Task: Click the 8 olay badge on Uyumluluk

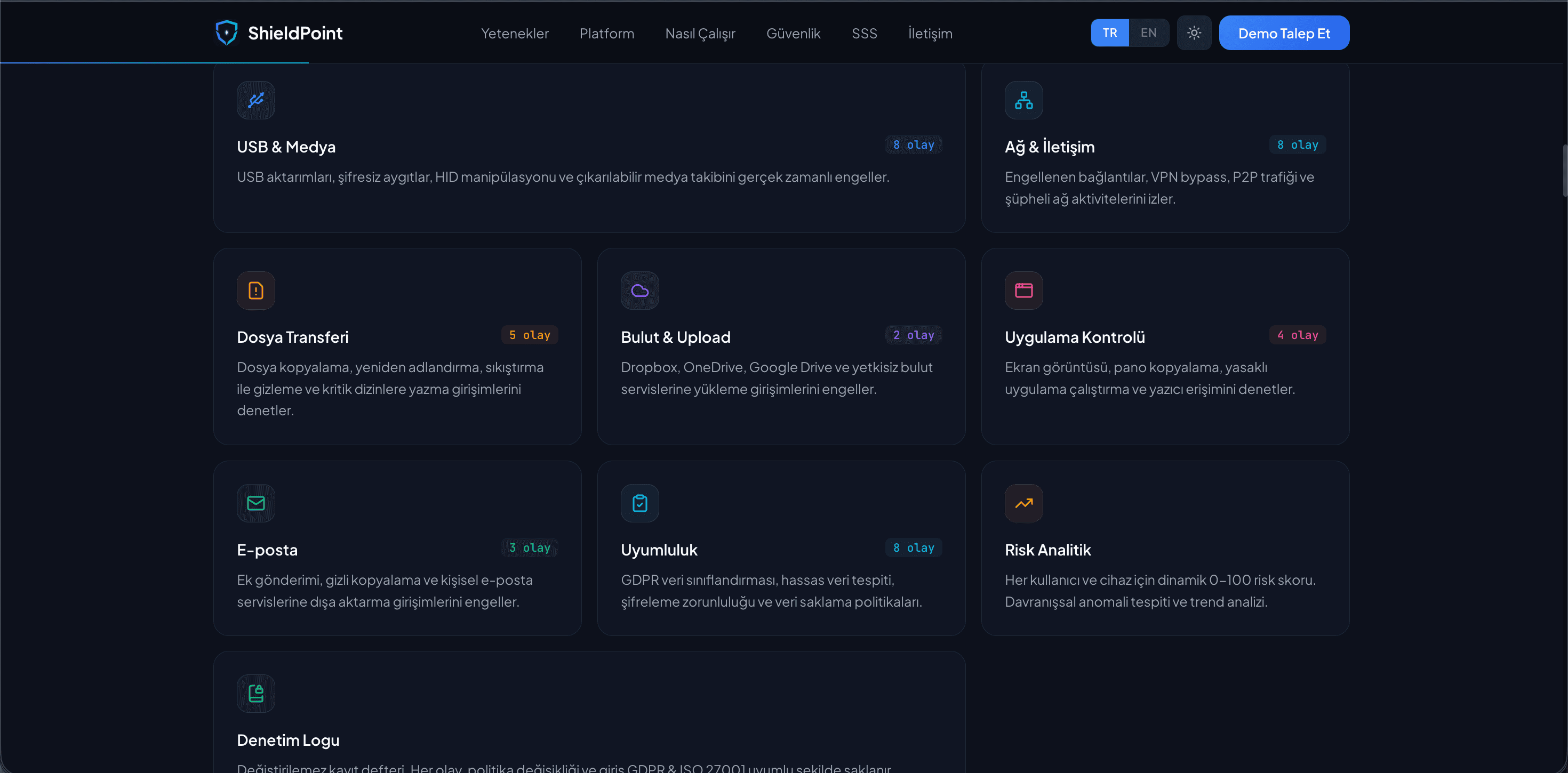Action: click(x=913, y=548)
